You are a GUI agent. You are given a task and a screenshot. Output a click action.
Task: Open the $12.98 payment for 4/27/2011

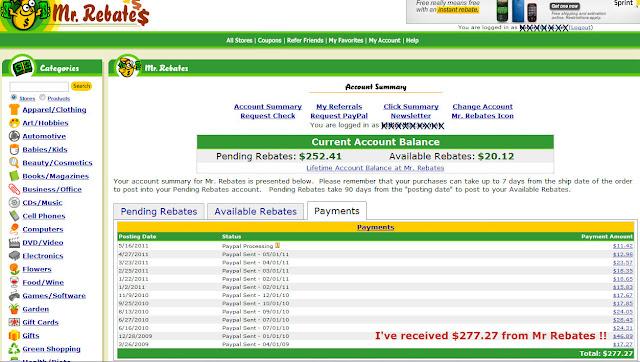[623, 254]
